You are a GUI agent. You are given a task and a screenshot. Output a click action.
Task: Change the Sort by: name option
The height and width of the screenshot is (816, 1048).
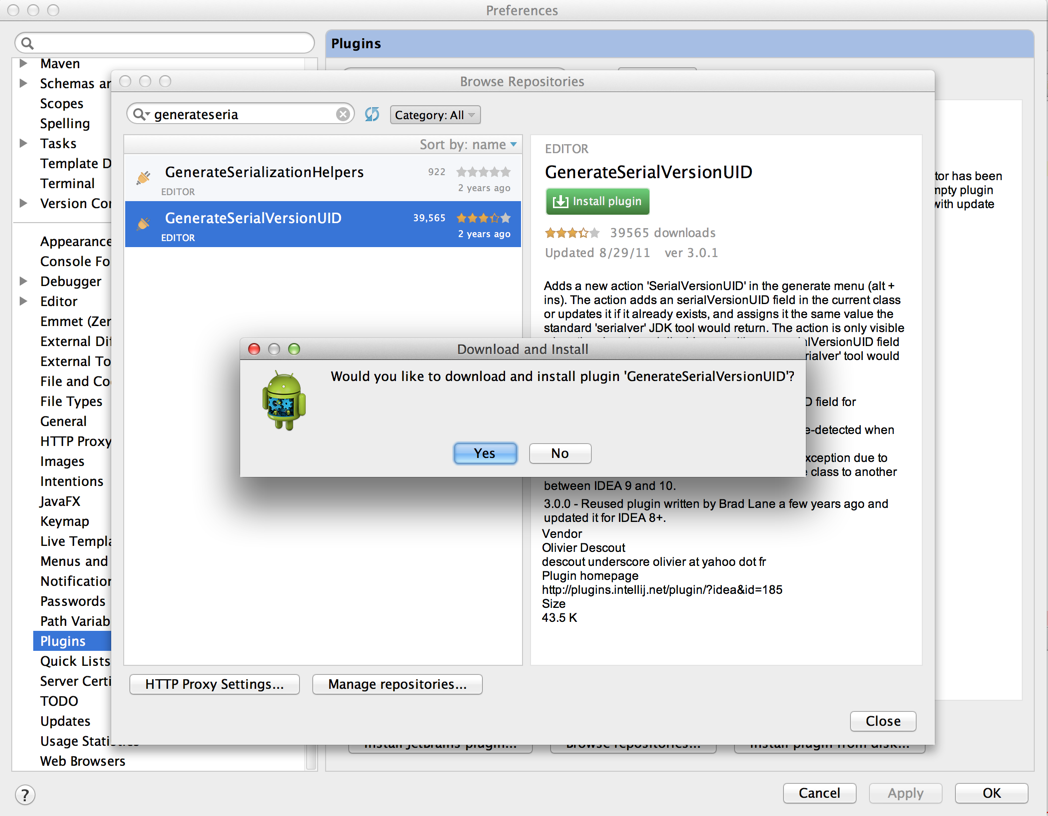(469, 144)
